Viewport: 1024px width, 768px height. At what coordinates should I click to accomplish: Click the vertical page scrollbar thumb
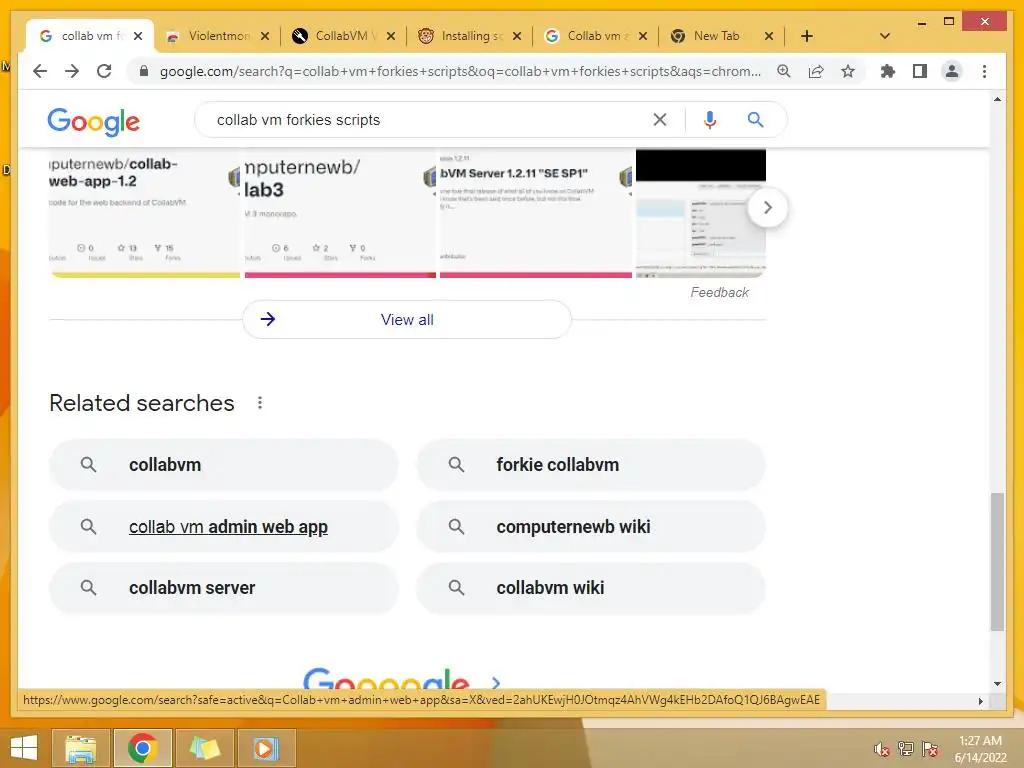point(997,562)
